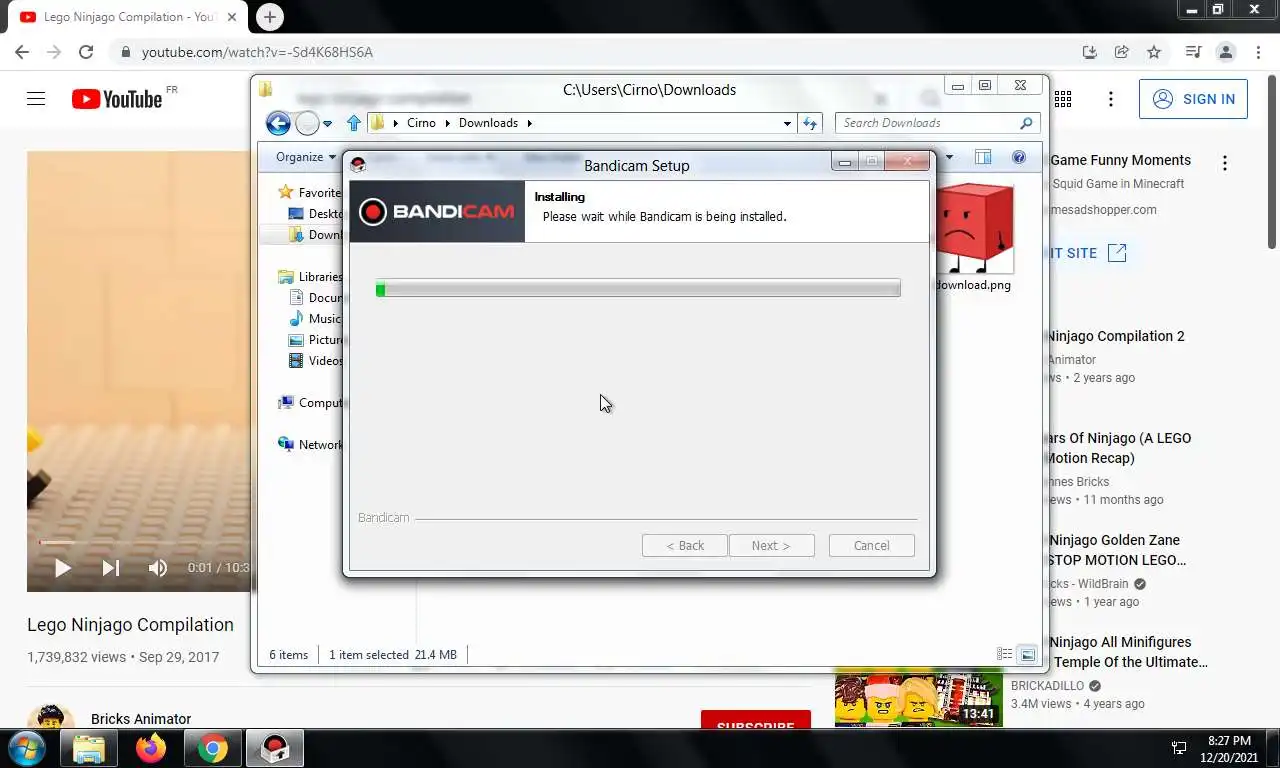
Task: Refresh Explorer folder view
Action: (810, 123)
